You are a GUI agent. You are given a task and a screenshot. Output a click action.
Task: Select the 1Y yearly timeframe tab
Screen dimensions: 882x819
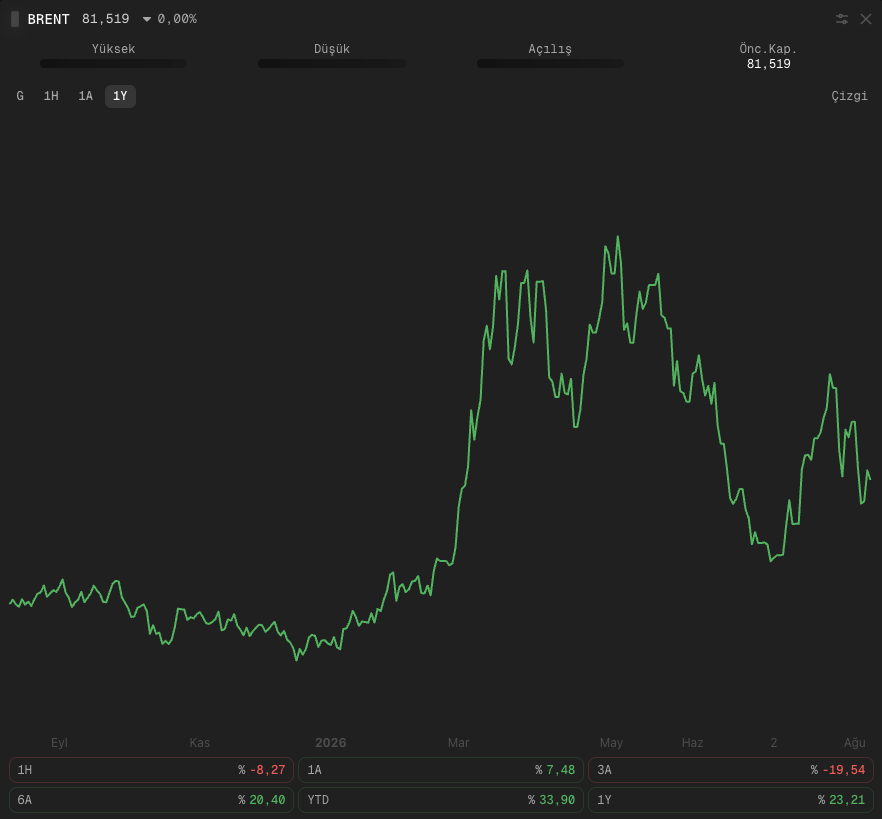(x=120, y=96)
